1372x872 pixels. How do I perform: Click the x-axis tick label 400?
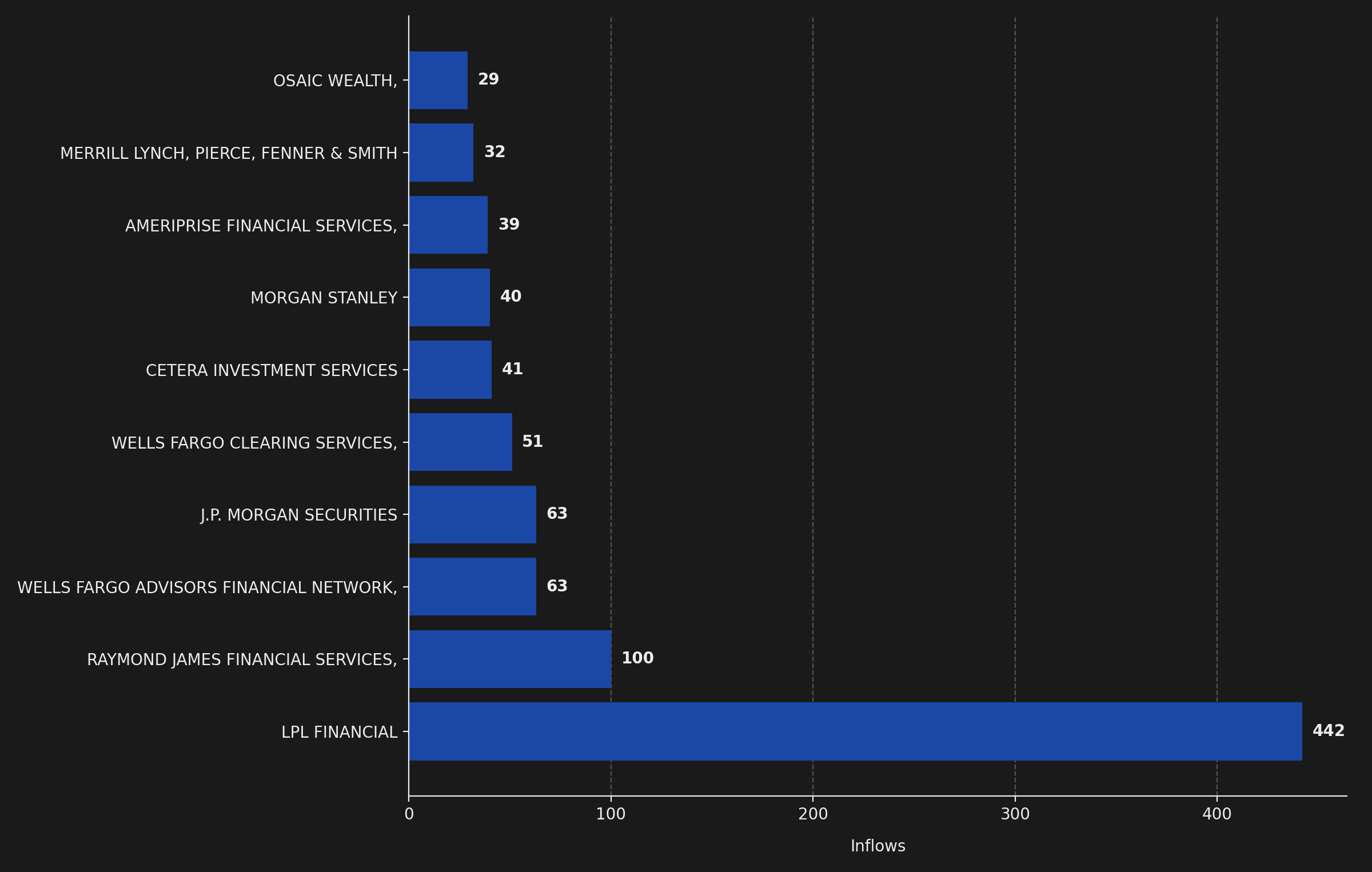click(x=1217, y=814)
